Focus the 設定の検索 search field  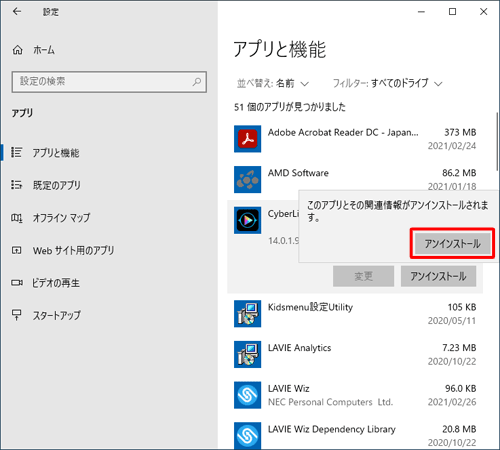109,82
